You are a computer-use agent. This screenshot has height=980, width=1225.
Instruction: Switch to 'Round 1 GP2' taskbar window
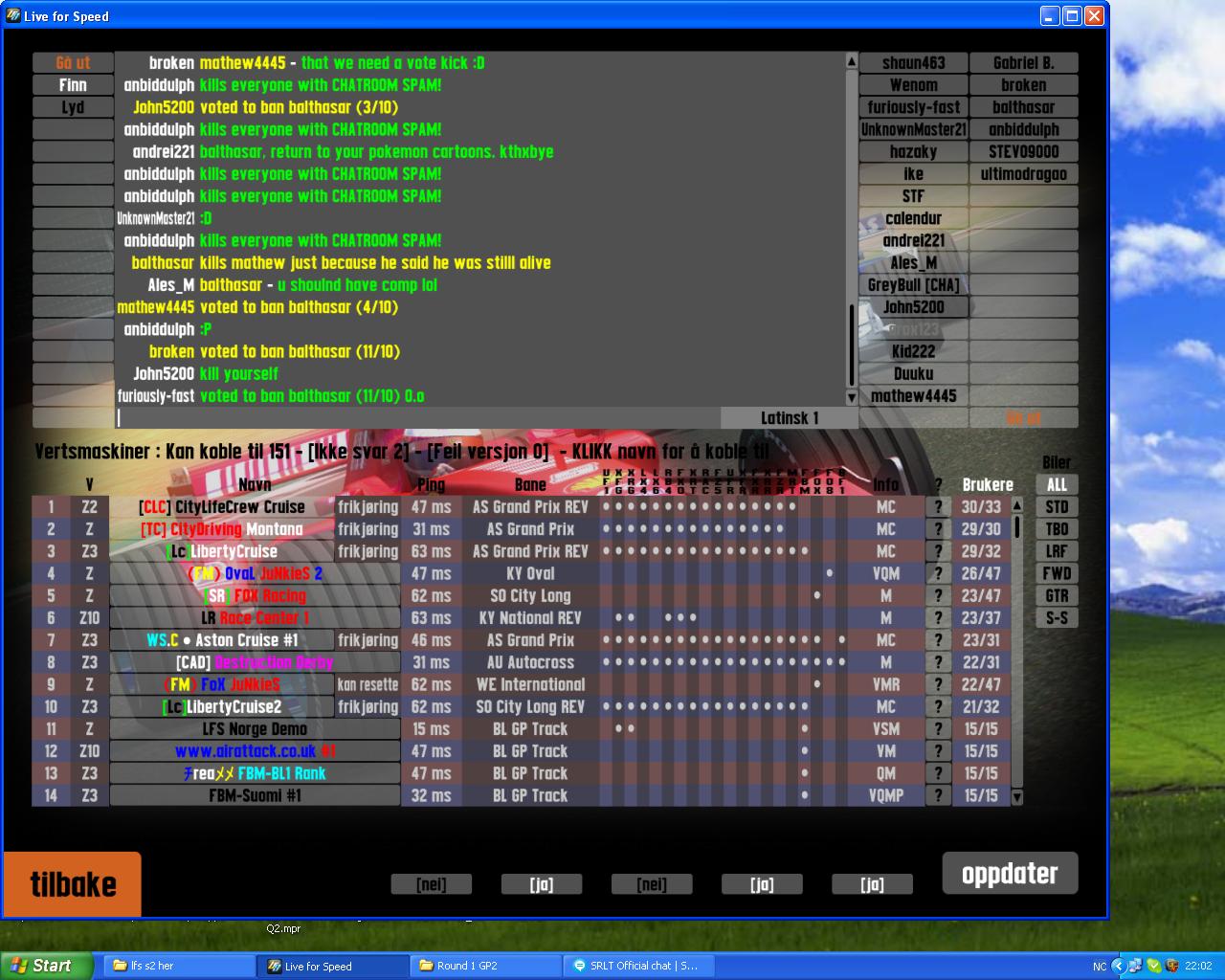tap(486, 966)
